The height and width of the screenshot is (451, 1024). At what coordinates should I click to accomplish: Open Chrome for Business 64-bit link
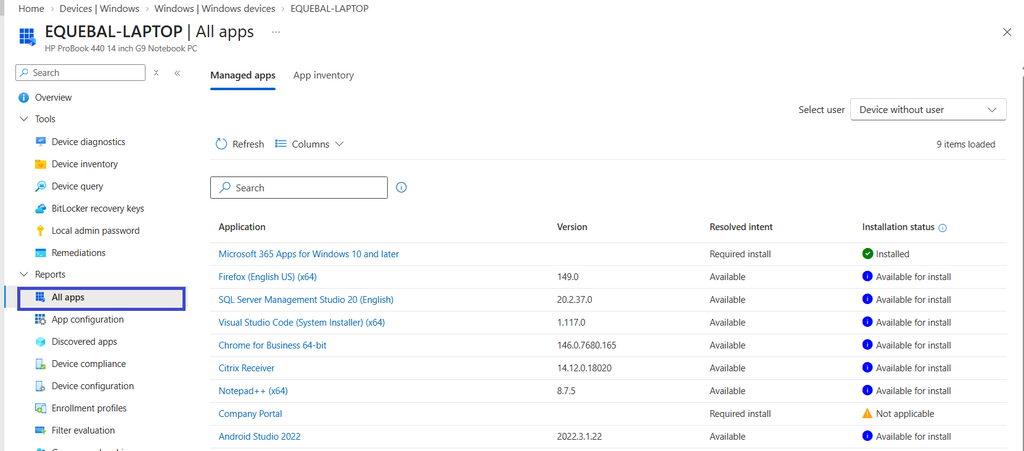[272, 345]
